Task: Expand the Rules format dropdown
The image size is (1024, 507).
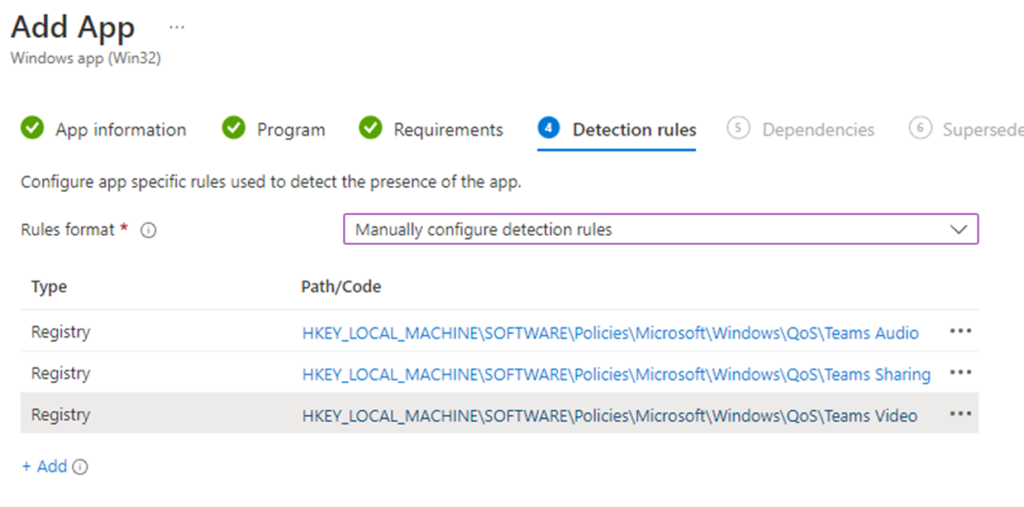Action: tap(660, 229)
